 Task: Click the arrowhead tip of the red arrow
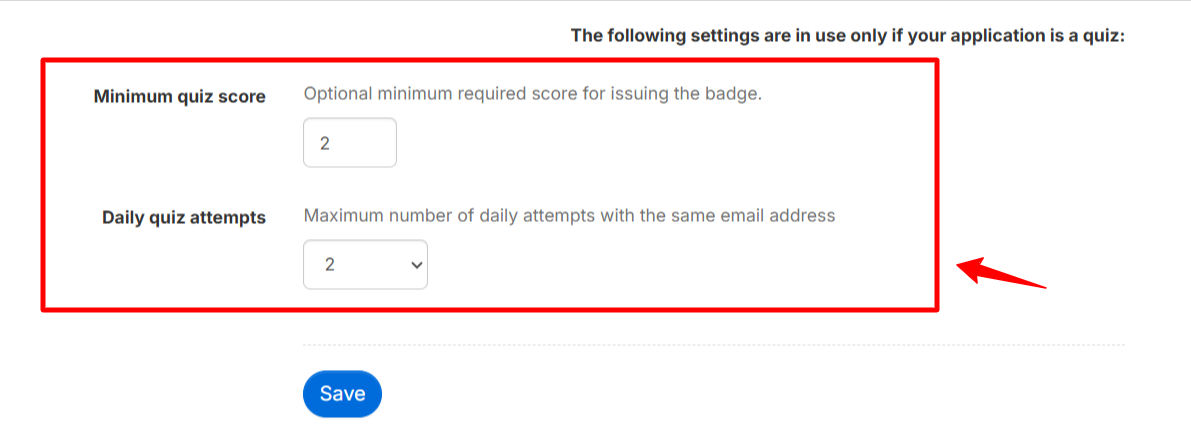coord(961,265)
